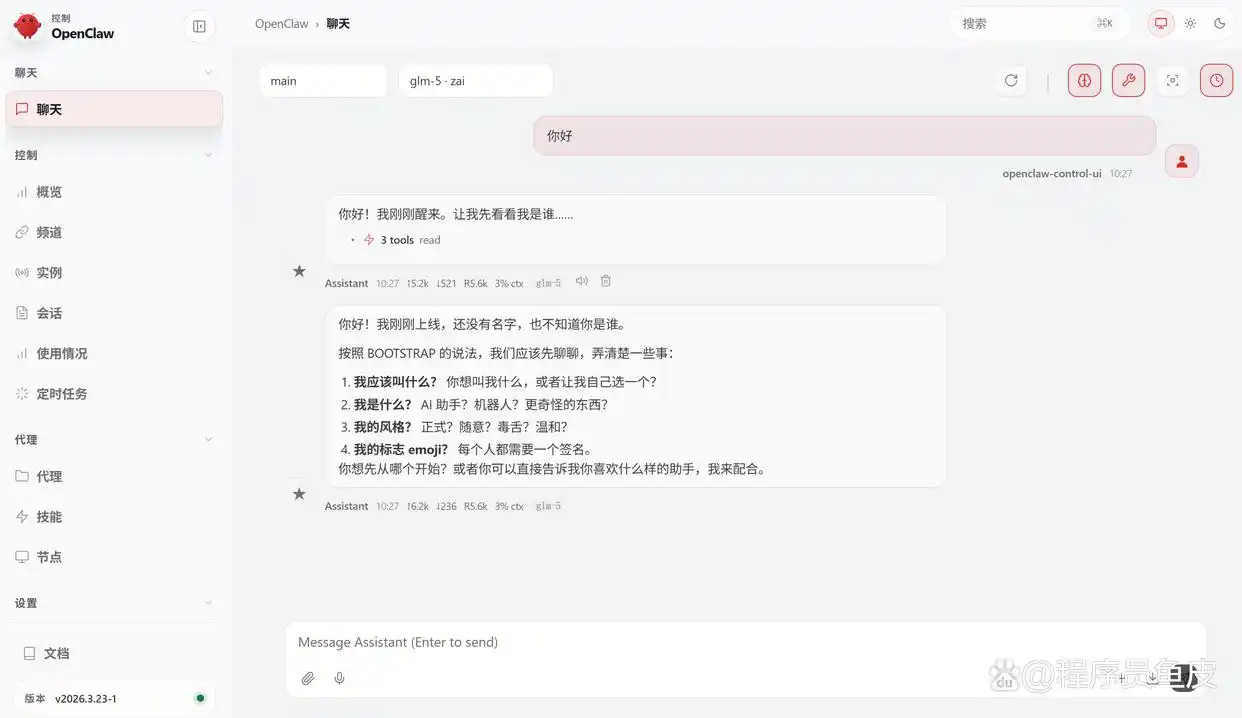Star the first Assistant reply
This screenshot has height=718, width=1242.
coord(299,270)
